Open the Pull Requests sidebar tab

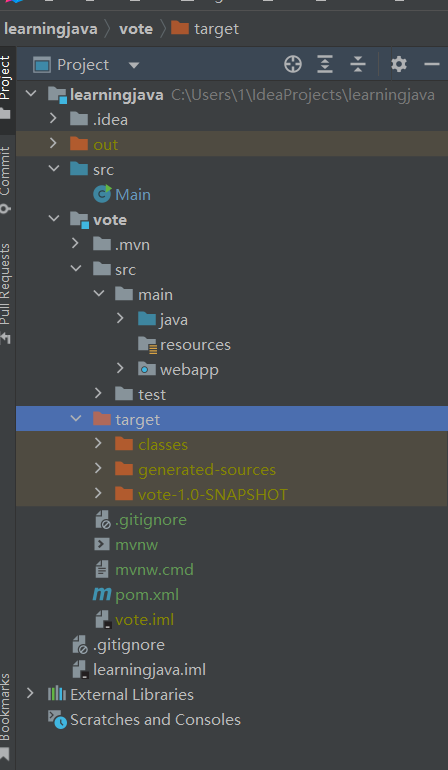[5, 294]
